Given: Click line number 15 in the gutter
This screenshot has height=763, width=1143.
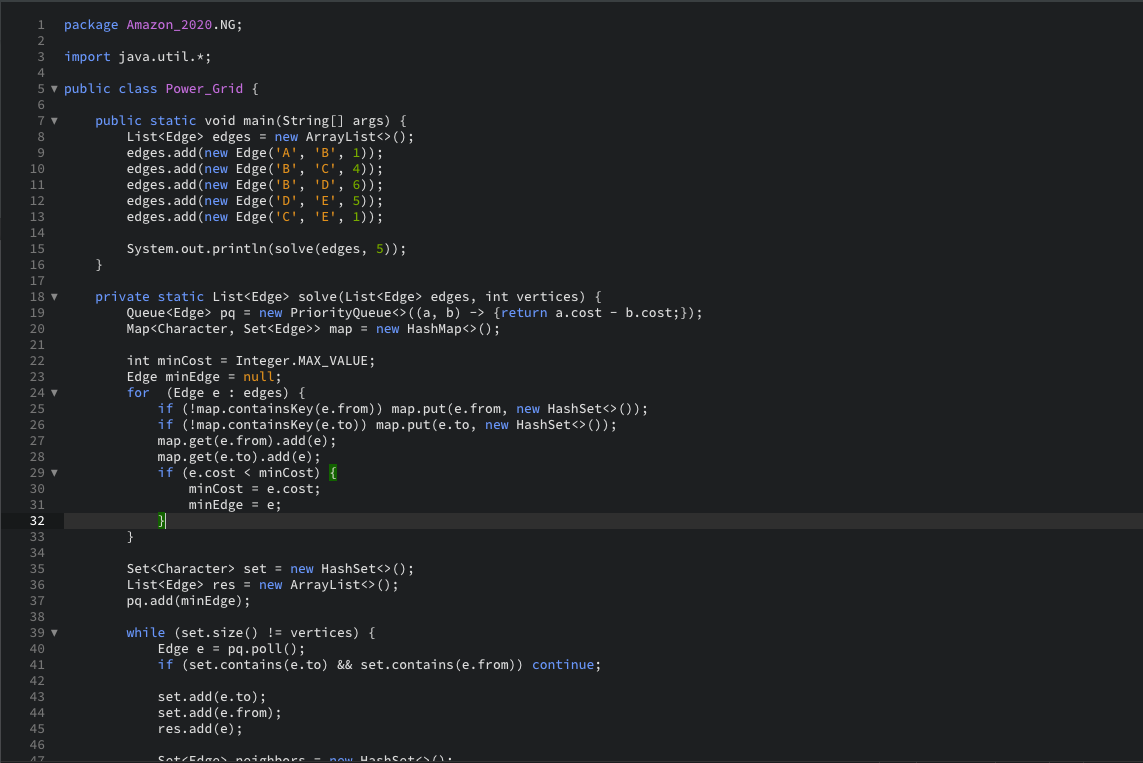Looking at the screenshot, I should [x=37, y=249].
